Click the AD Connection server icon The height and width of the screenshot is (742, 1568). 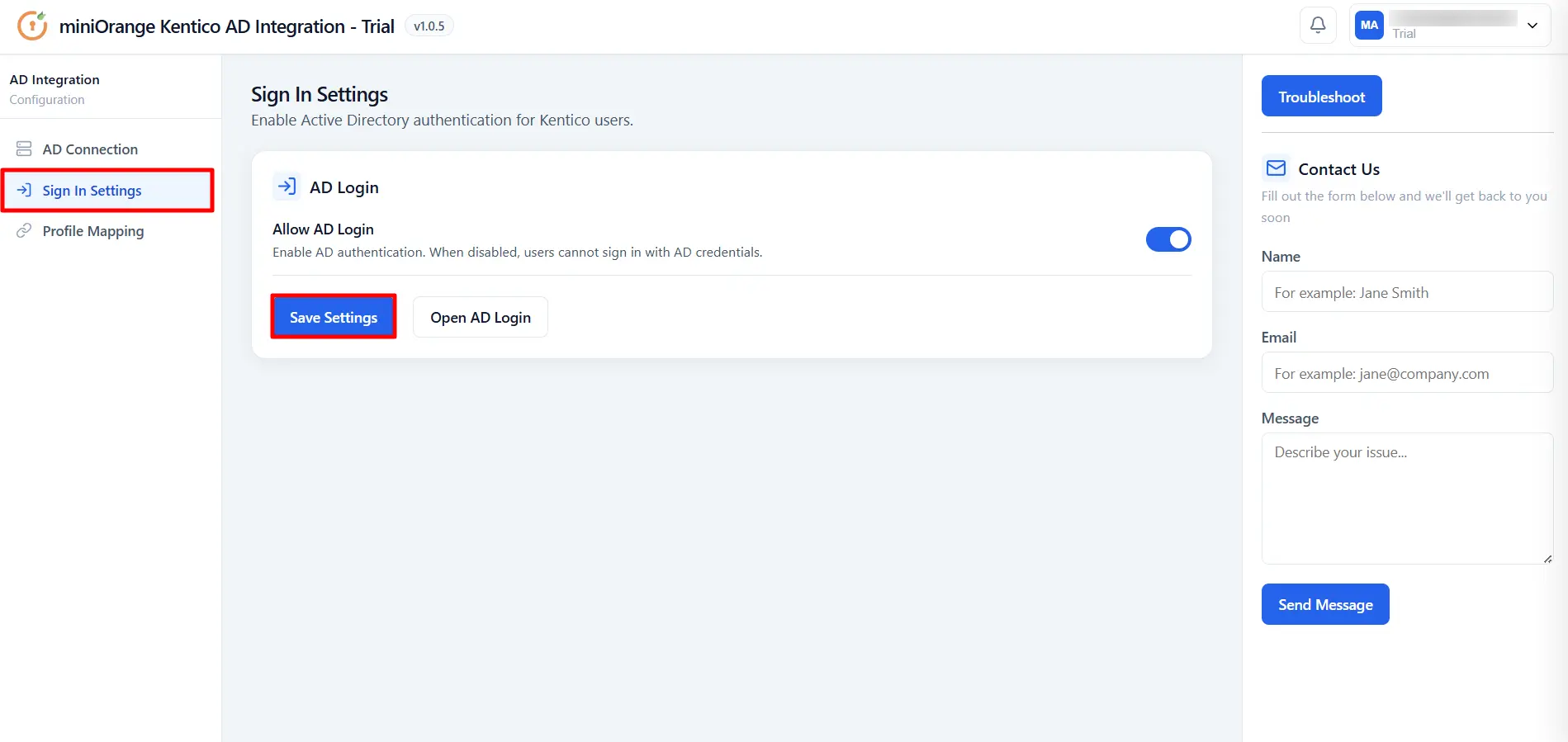pos(24,149)
